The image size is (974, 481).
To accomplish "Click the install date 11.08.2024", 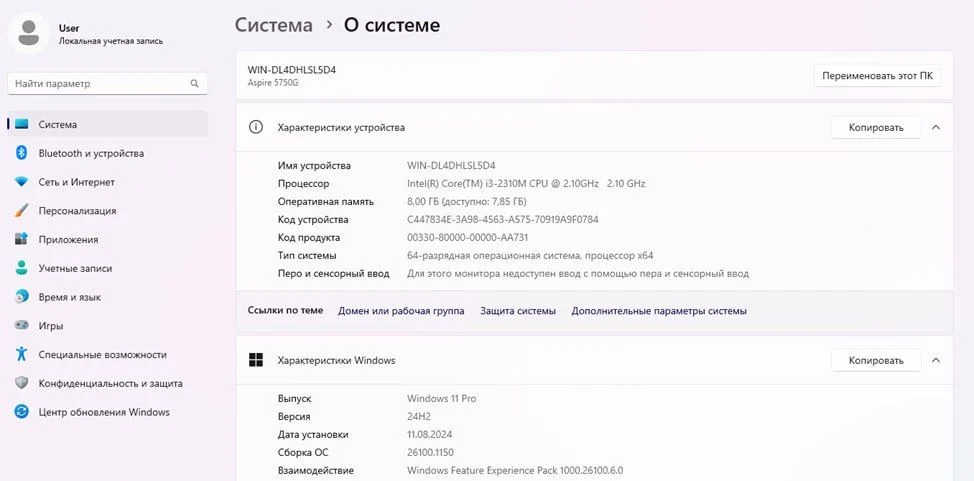I will pos(430,434).
